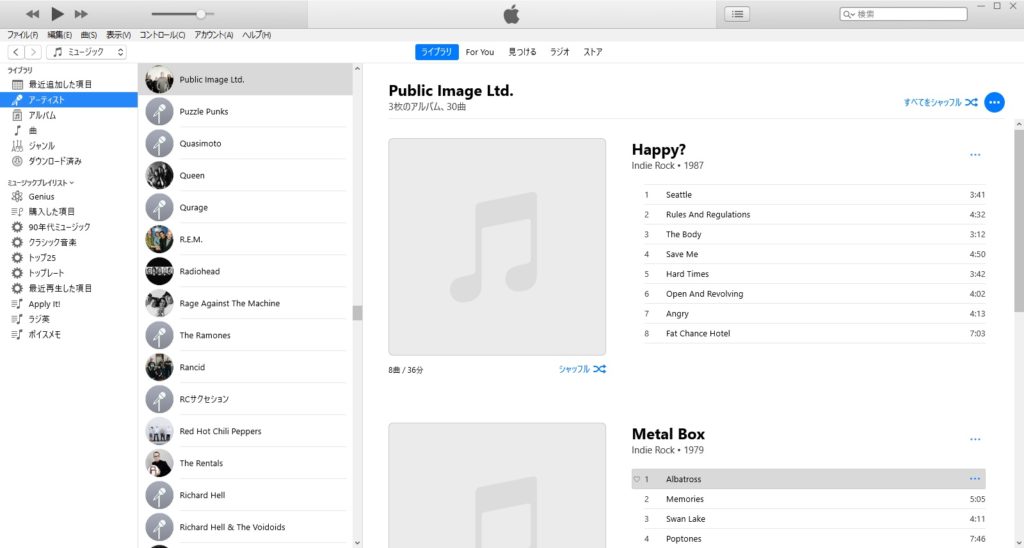Select 曲 in the library sidebar
The image size is (1024, 548).
(69, 131)
